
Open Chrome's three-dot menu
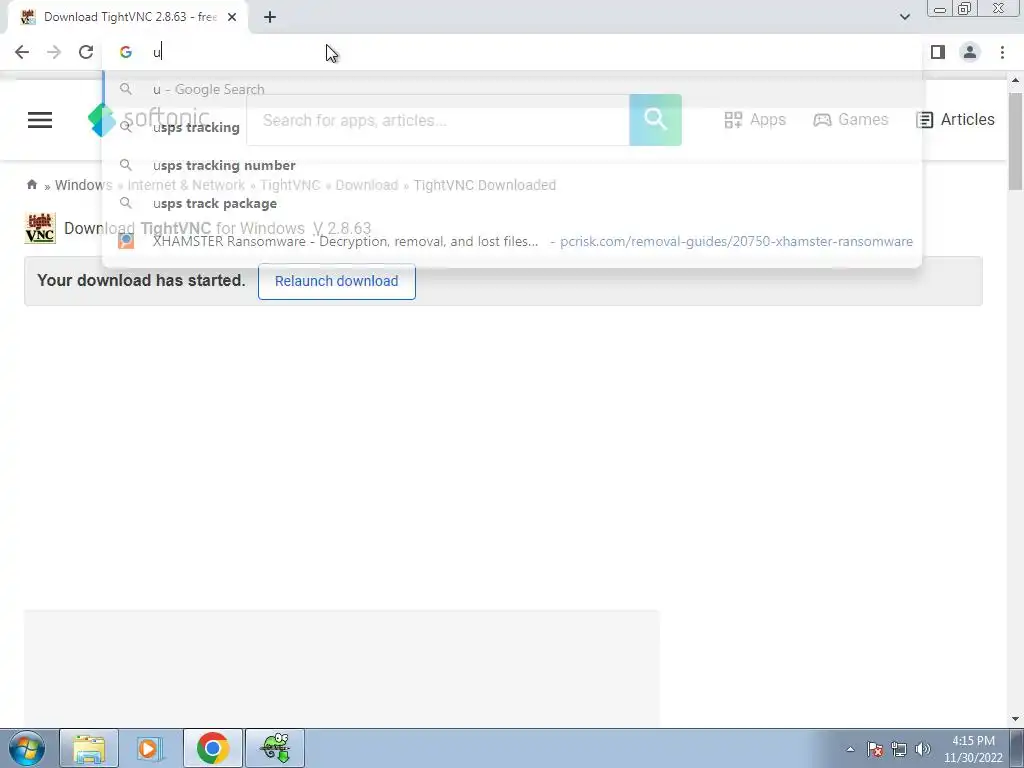click(1002, 52)
